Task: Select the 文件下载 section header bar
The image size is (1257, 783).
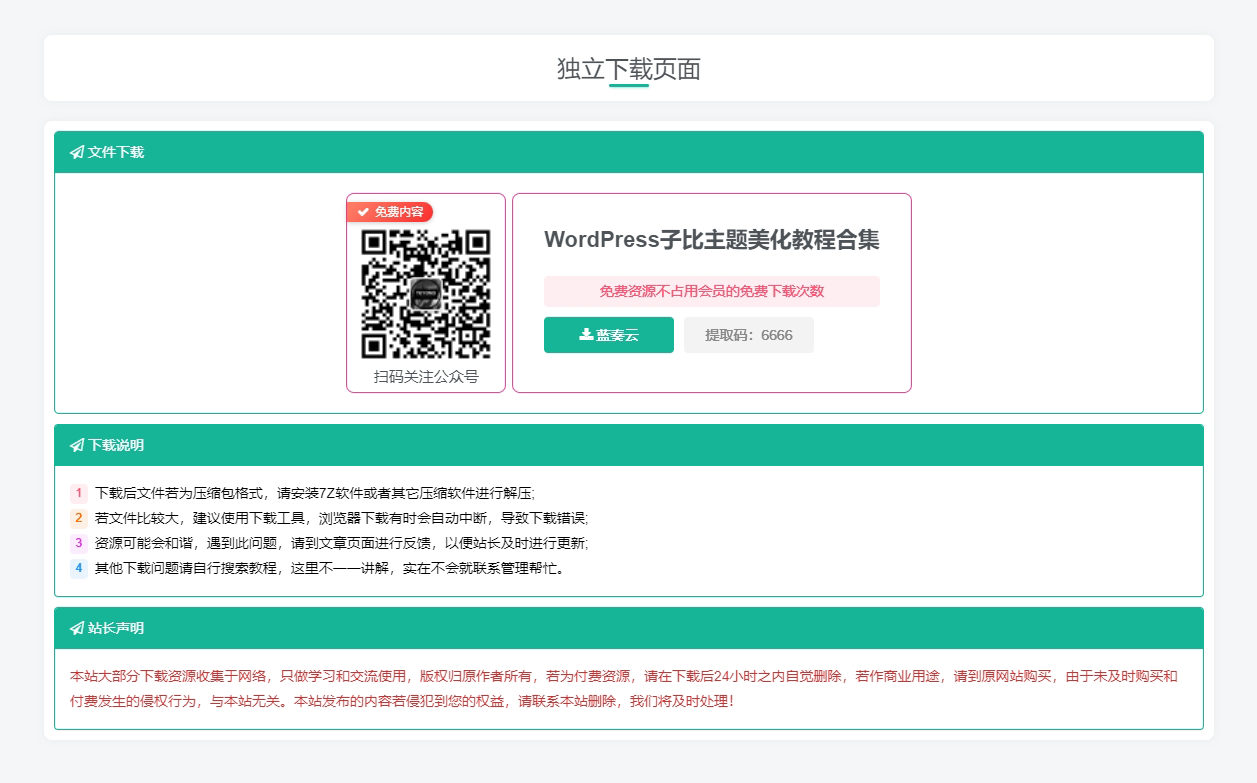Action: [x=628, y=152]
